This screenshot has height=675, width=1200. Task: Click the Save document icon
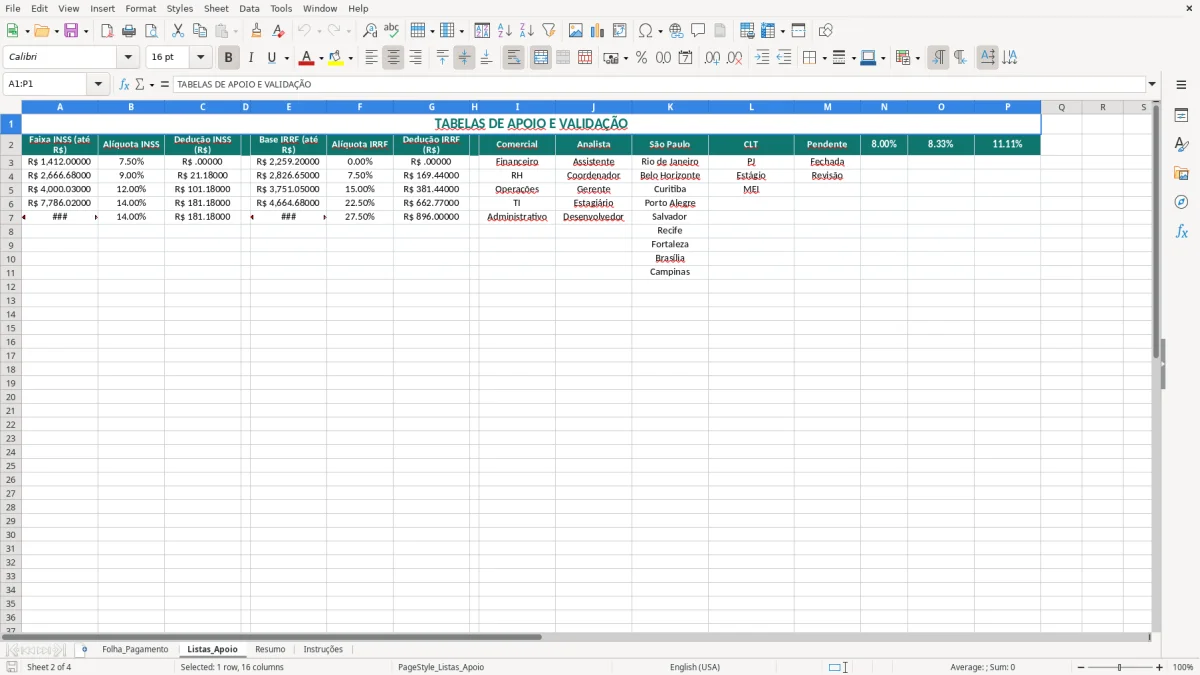tap(71, 31)
